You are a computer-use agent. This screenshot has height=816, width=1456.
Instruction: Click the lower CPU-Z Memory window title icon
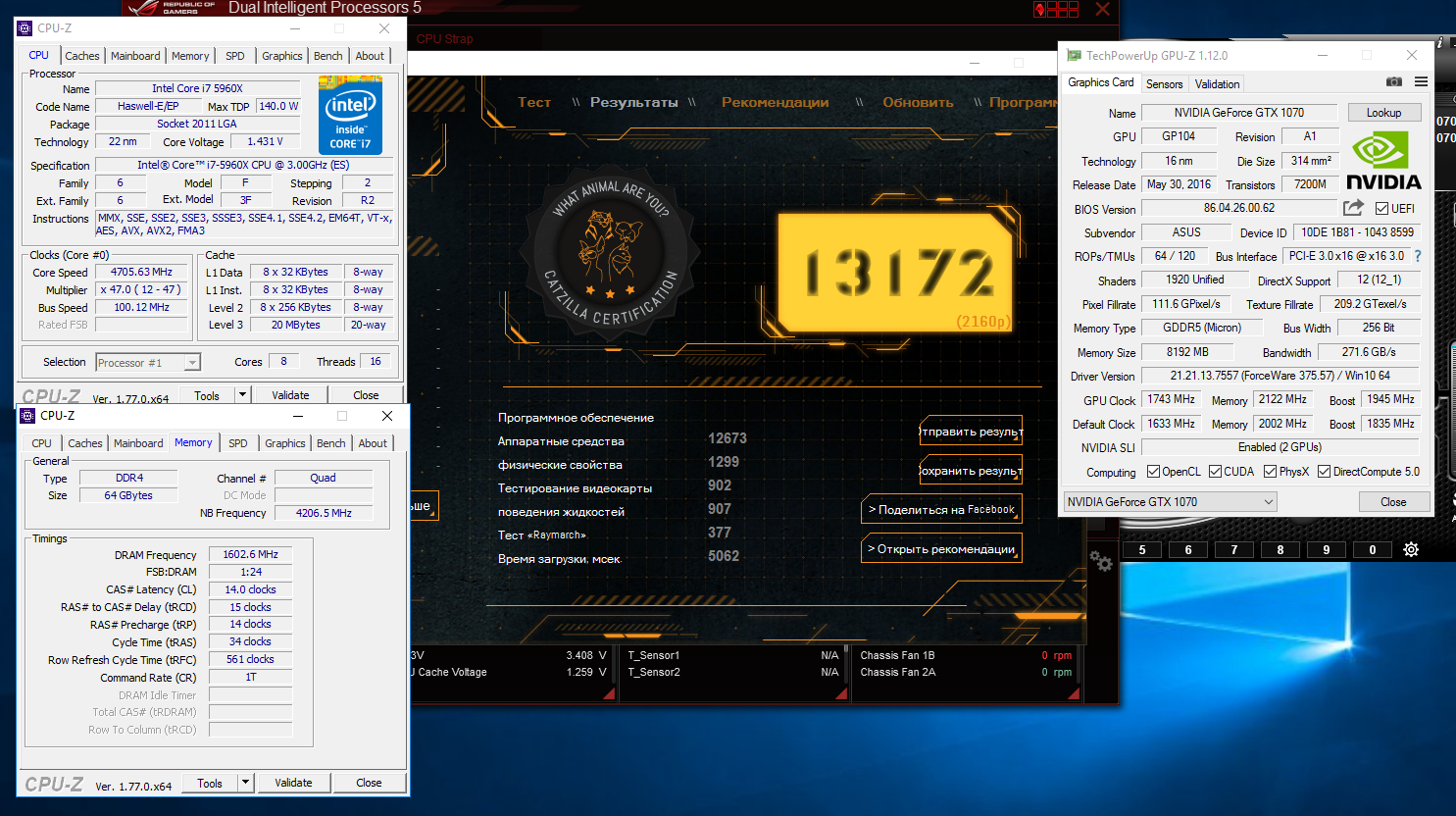(27, 416)
